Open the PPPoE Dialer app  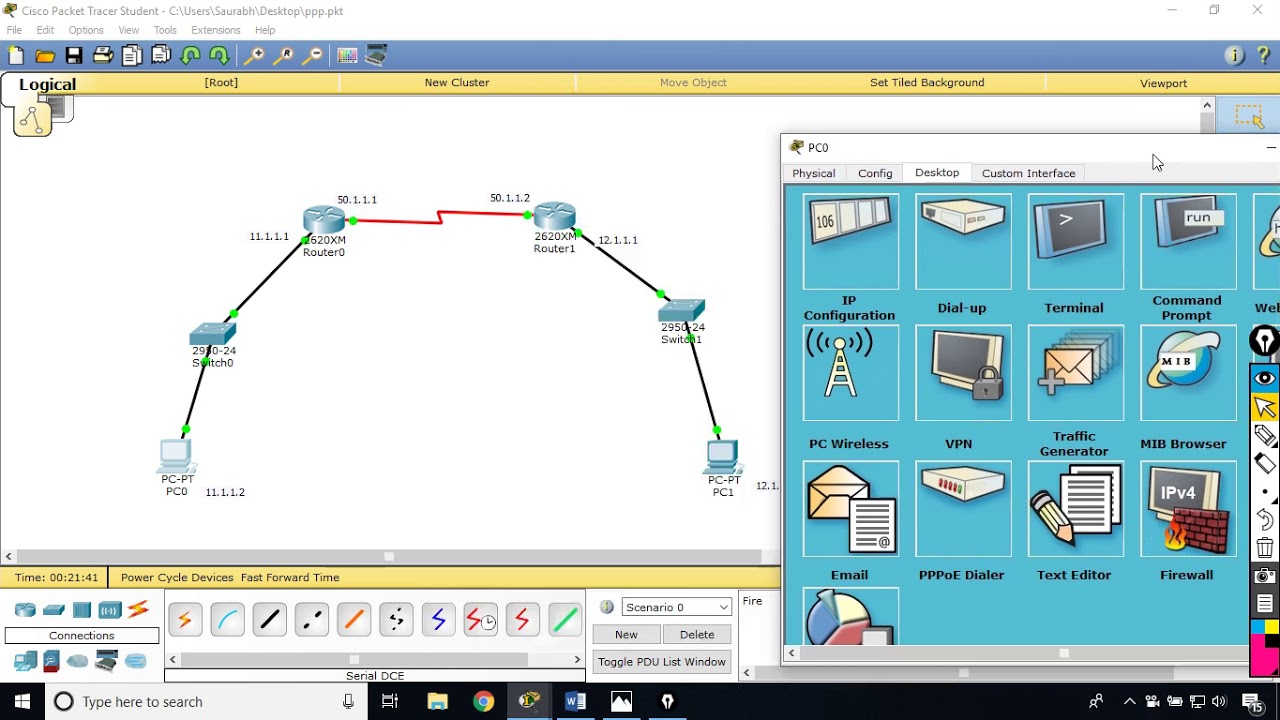(x=963, y=508)
